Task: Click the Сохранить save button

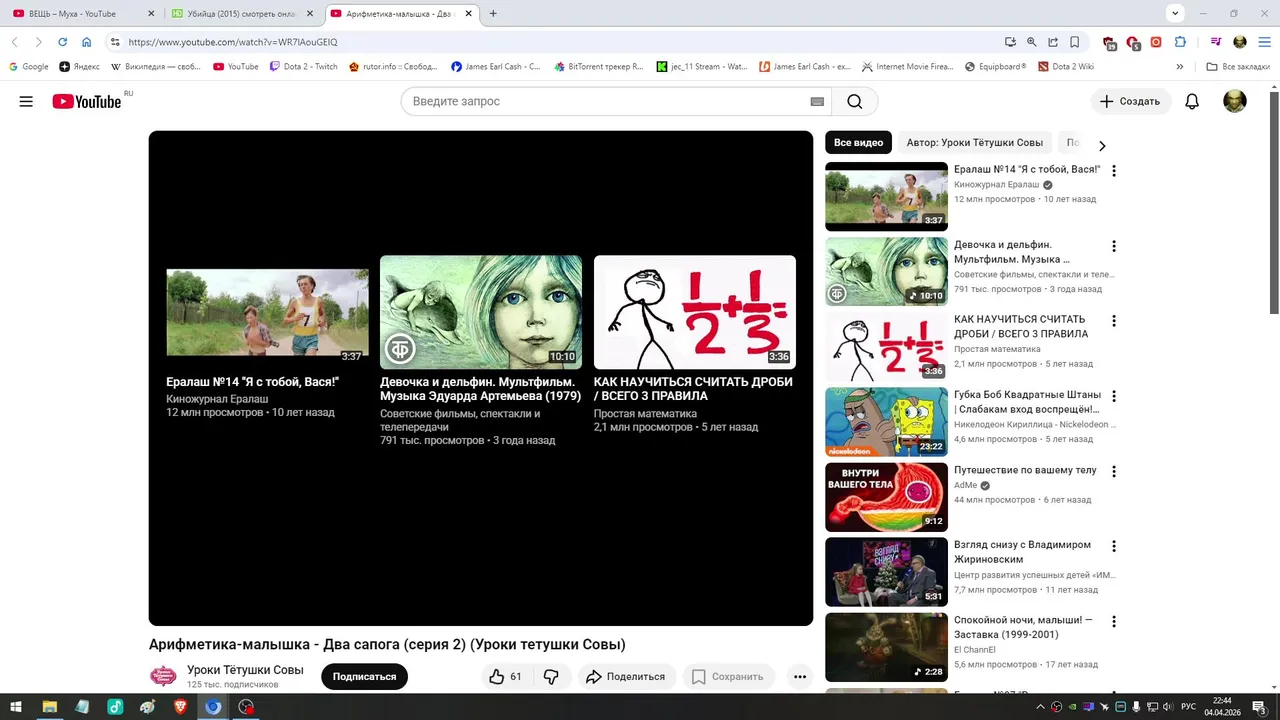Action: coord(729,677)
